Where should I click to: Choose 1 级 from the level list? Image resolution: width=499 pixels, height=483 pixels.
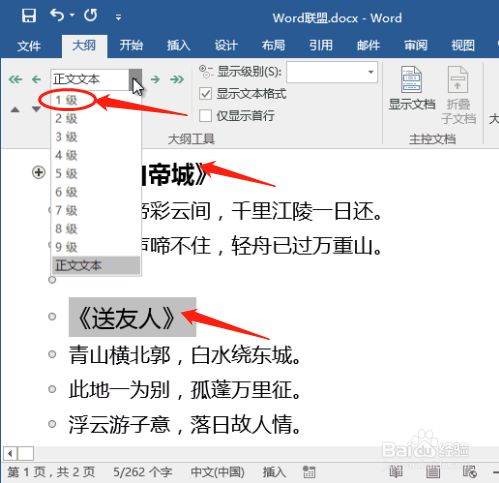(x=96, y=100)
